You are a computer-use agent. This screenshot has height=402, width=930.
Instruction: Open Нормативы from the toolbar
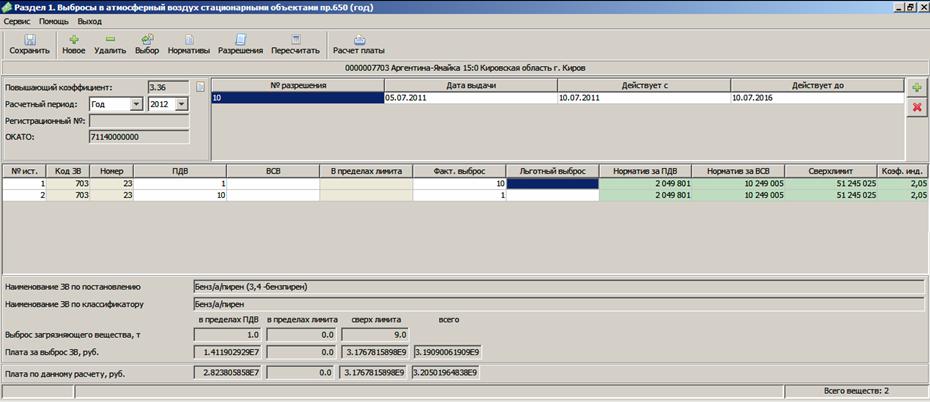tap(188, 43)
